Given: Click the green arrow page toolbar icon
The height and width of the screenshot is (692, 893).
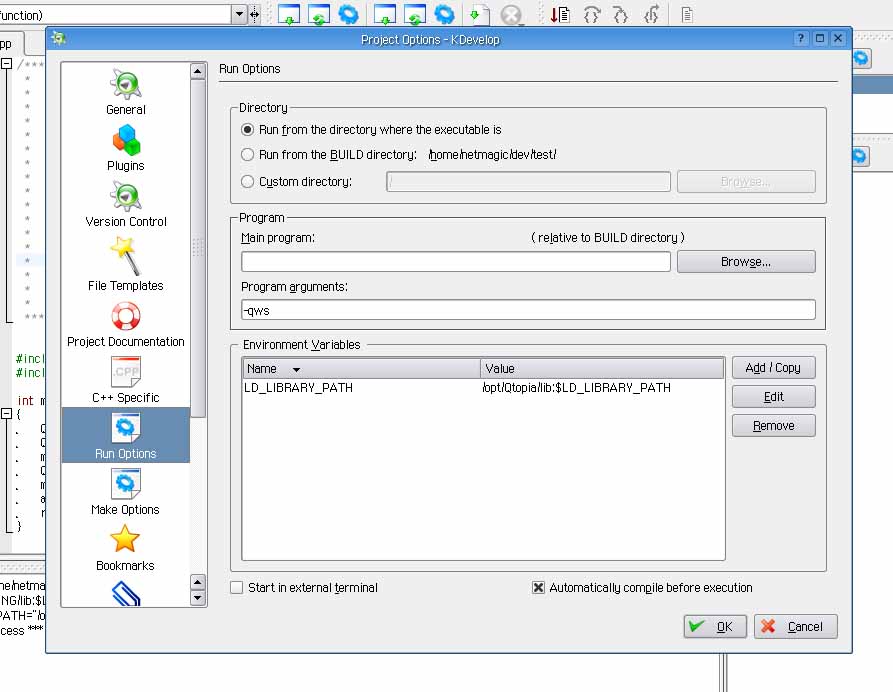Looking at the screenshot, I should coord(478,15).
